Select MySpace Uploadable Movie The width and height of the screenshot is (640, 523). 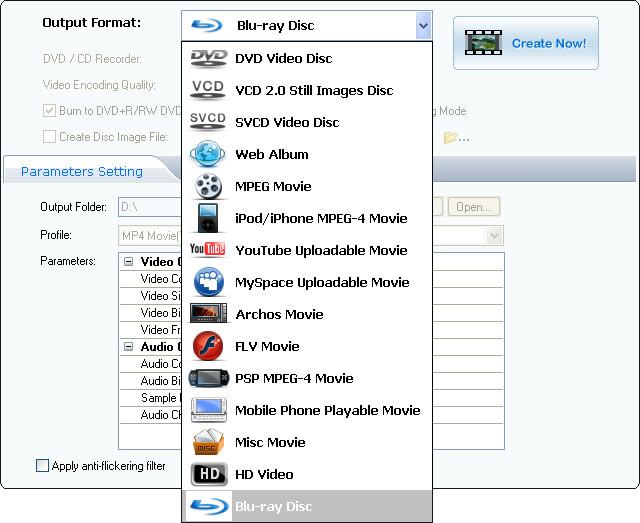(307, 282)
